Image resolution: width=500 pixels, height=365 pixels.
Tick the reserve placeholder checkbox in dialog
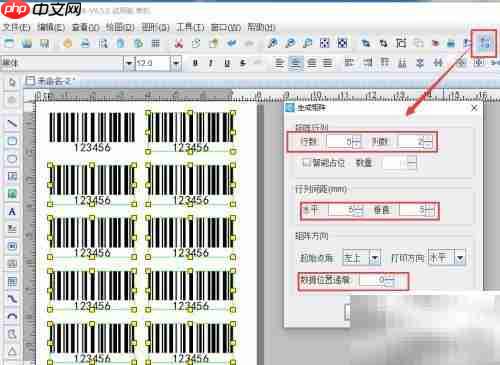point(306,163)
